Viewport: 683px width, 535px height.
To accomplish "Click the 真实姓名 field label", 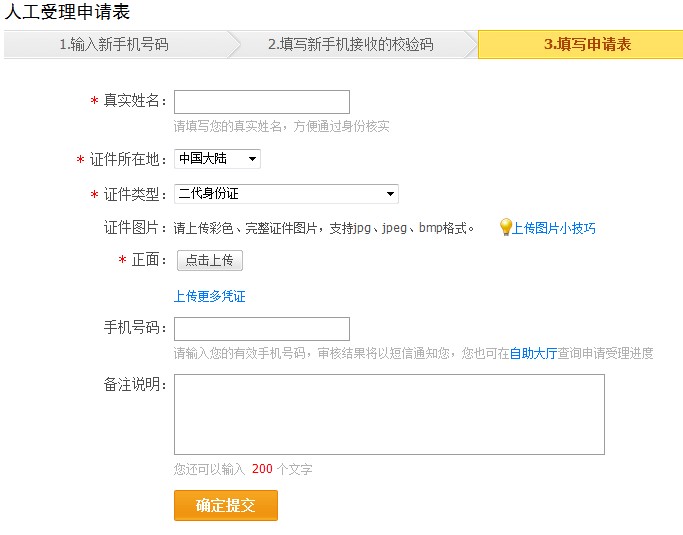I will click(x=135, y=101).
